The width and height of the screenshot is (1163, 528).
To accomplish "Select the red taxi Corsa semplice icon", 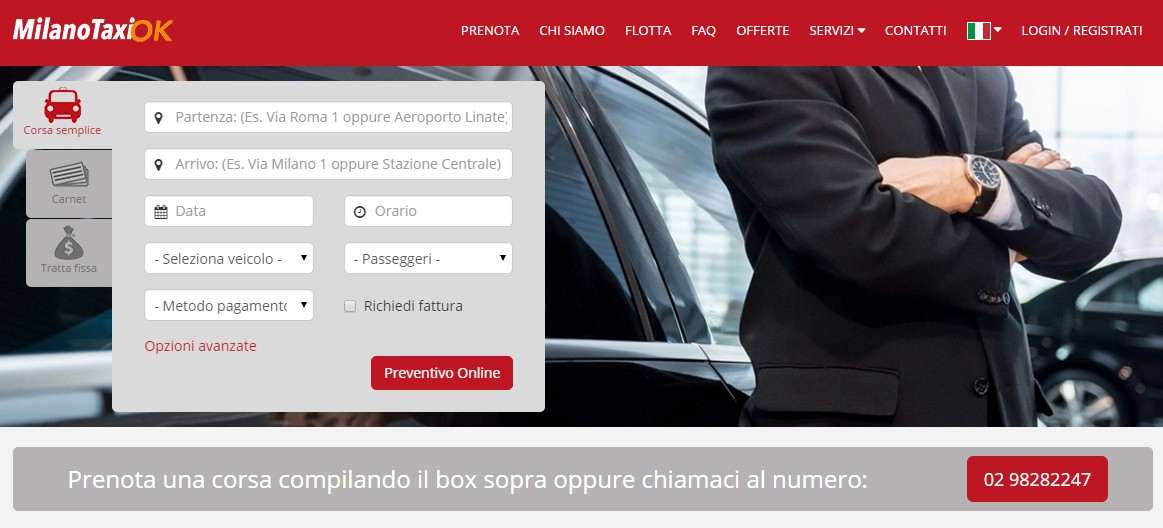I will click(x=62, y=105).
